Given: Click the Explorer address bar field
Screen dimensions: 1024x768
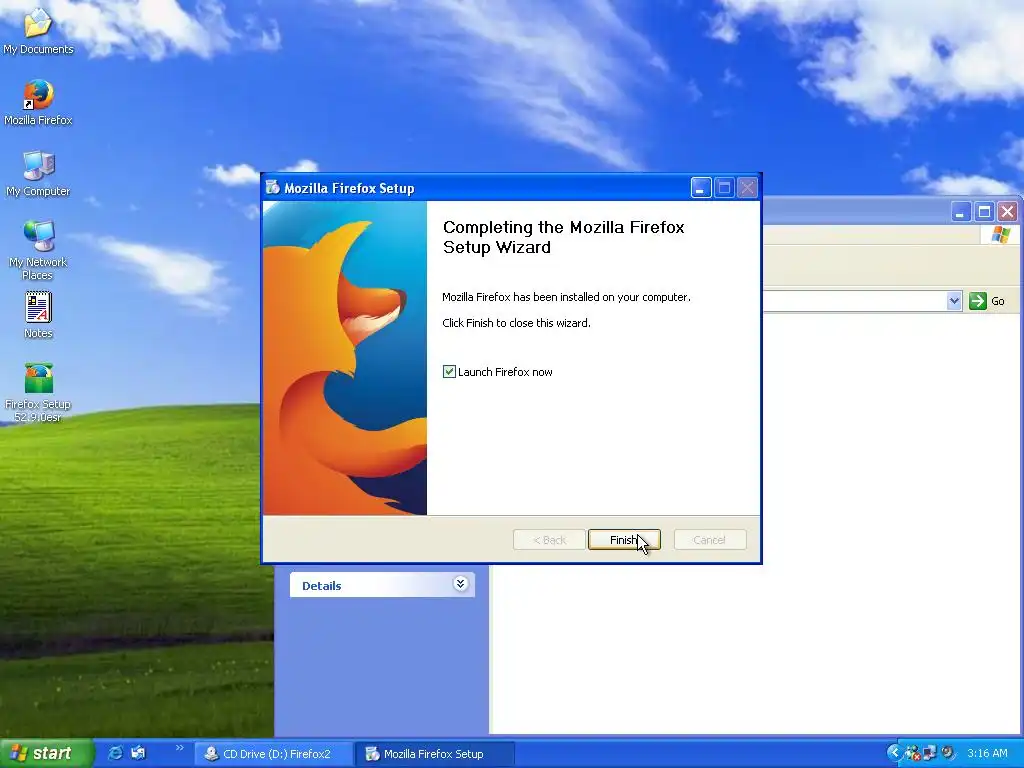Looking at the screenshot, I should click(x=854, y=301).
